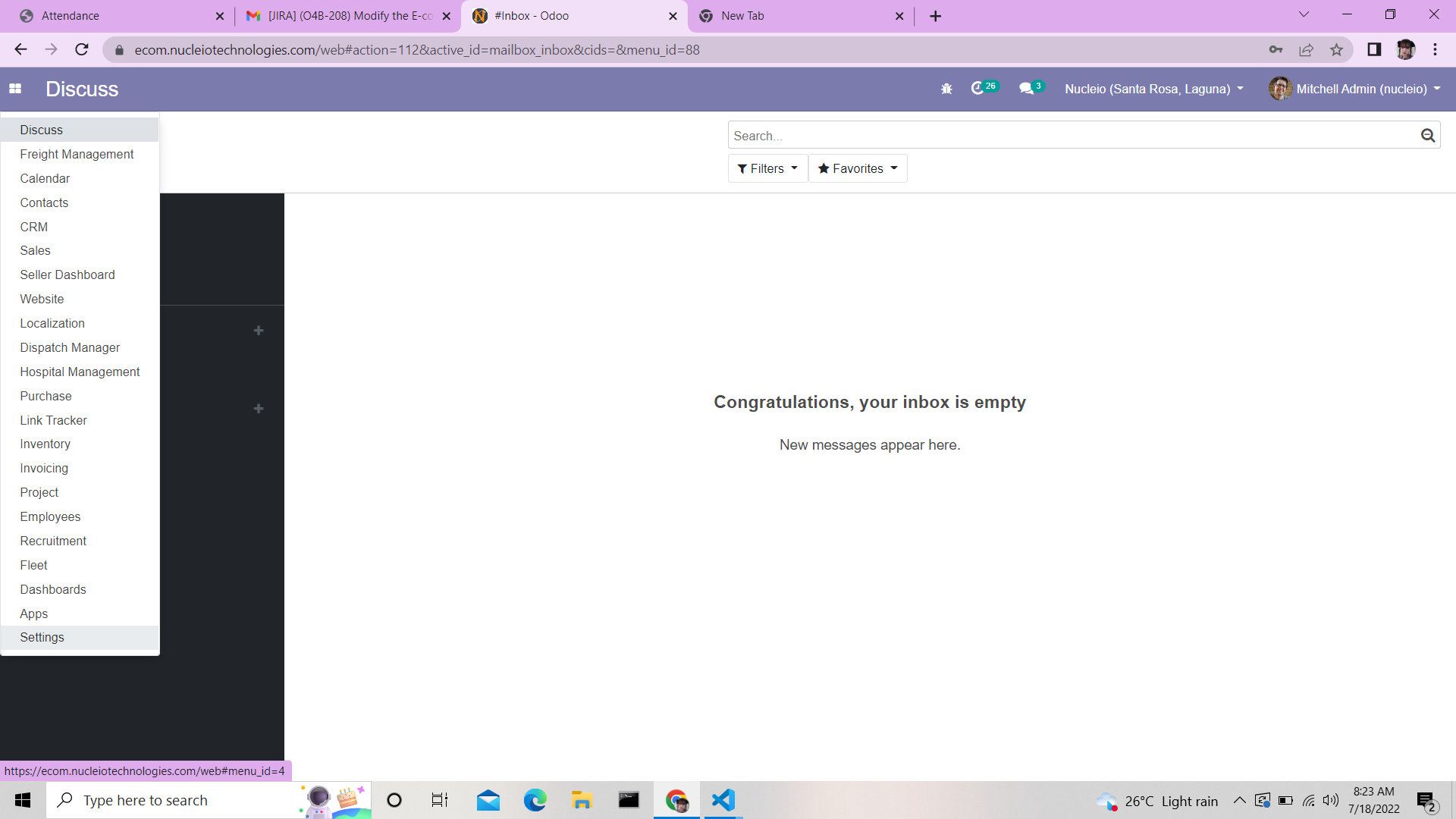Open Dispatch Manager app
Screen dimensions: 1456x819
point(80,347)
